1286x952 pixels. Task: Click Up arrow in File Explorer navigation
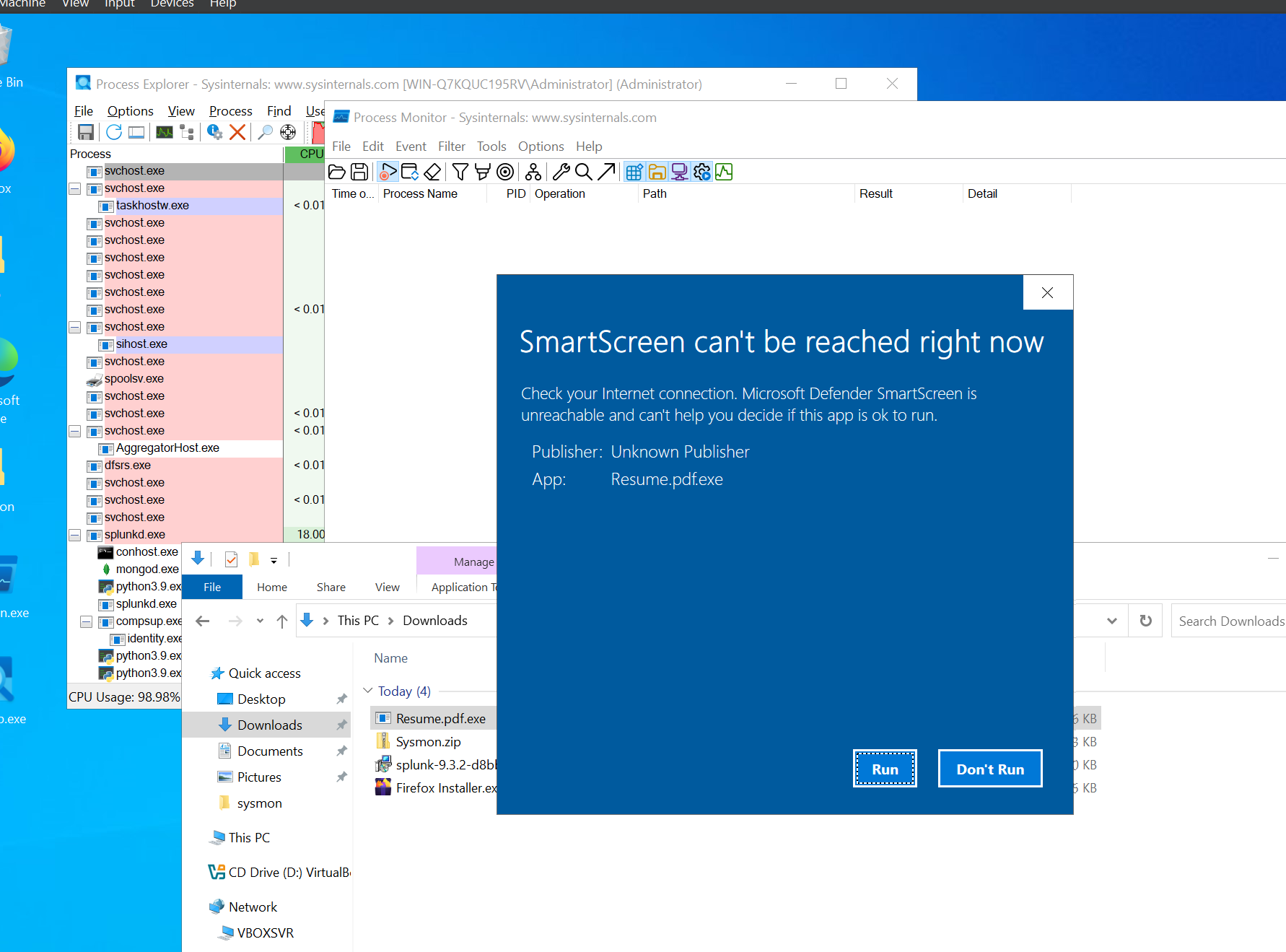coord(282,621)
